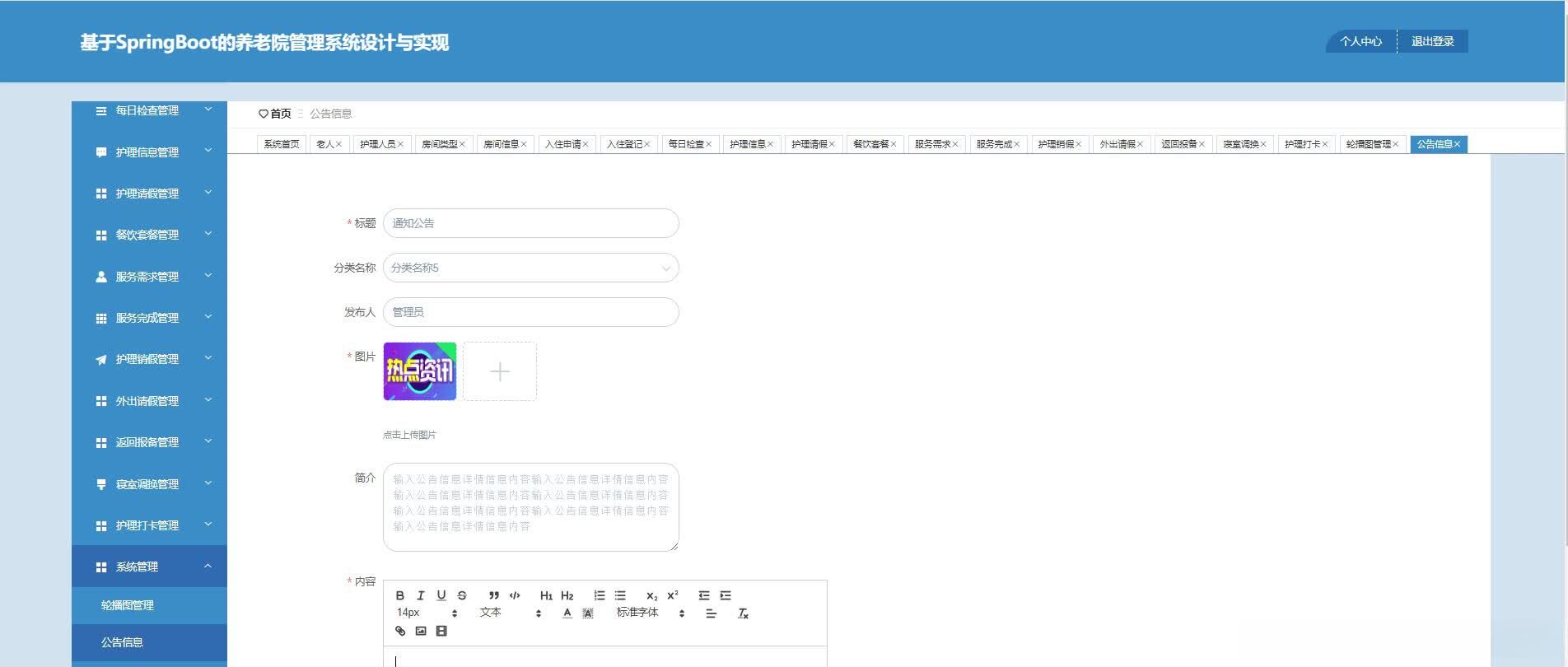Image resolution: width=1568 pixels, height=667 pixels.
Task: Collapse the 系统管理 sidebar menu
Action: point(150,567)
